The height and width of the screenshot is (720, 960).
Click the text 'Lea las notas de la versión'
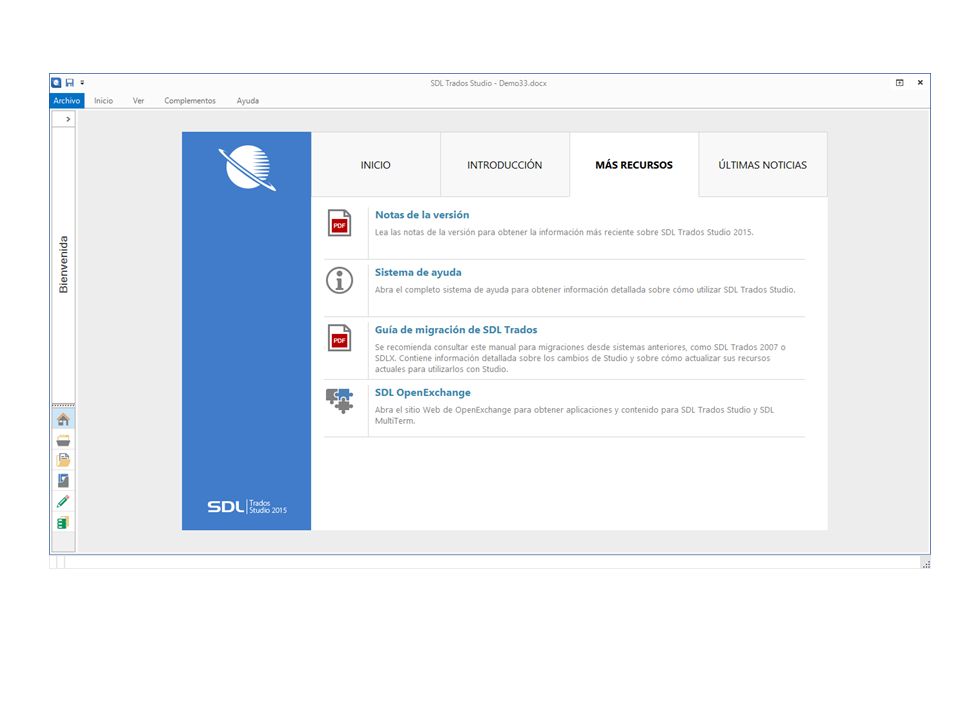point(428,233)
